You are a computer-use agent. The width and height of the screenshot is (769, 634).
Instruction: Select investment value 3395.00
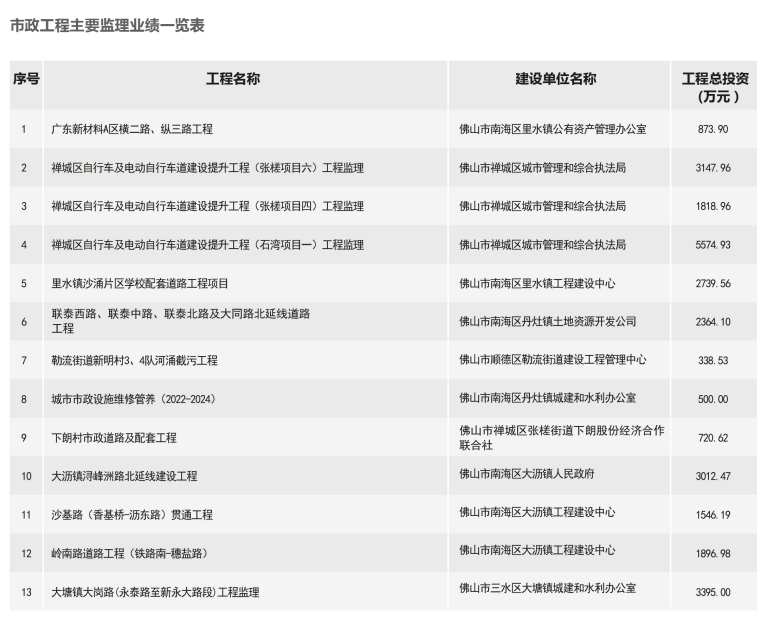(x=713, y=592)
